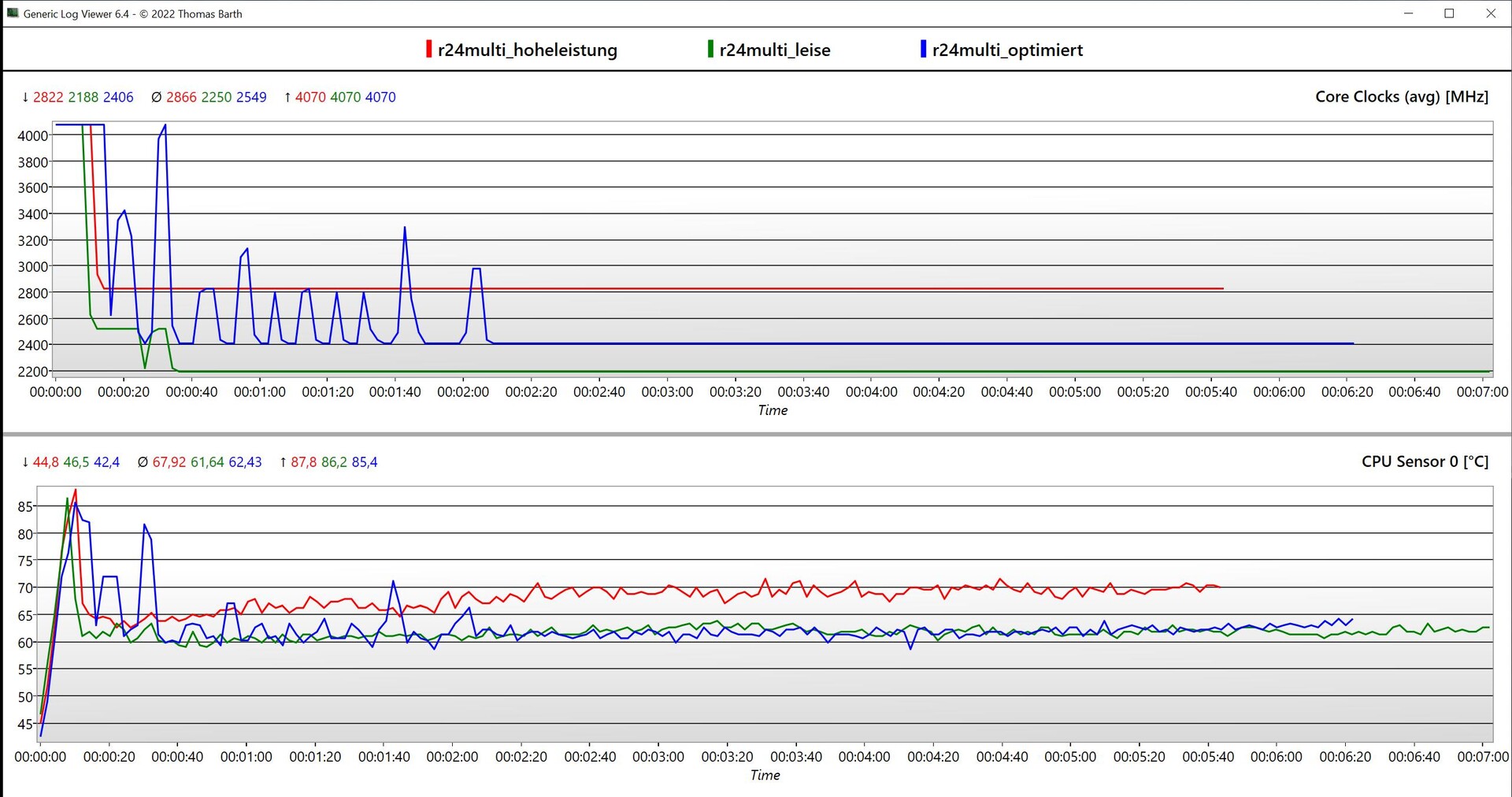The width and height of the screenshot is (1512, 797).
Task: Click the green minimum temperature 46,5
Action: [76, 462]
